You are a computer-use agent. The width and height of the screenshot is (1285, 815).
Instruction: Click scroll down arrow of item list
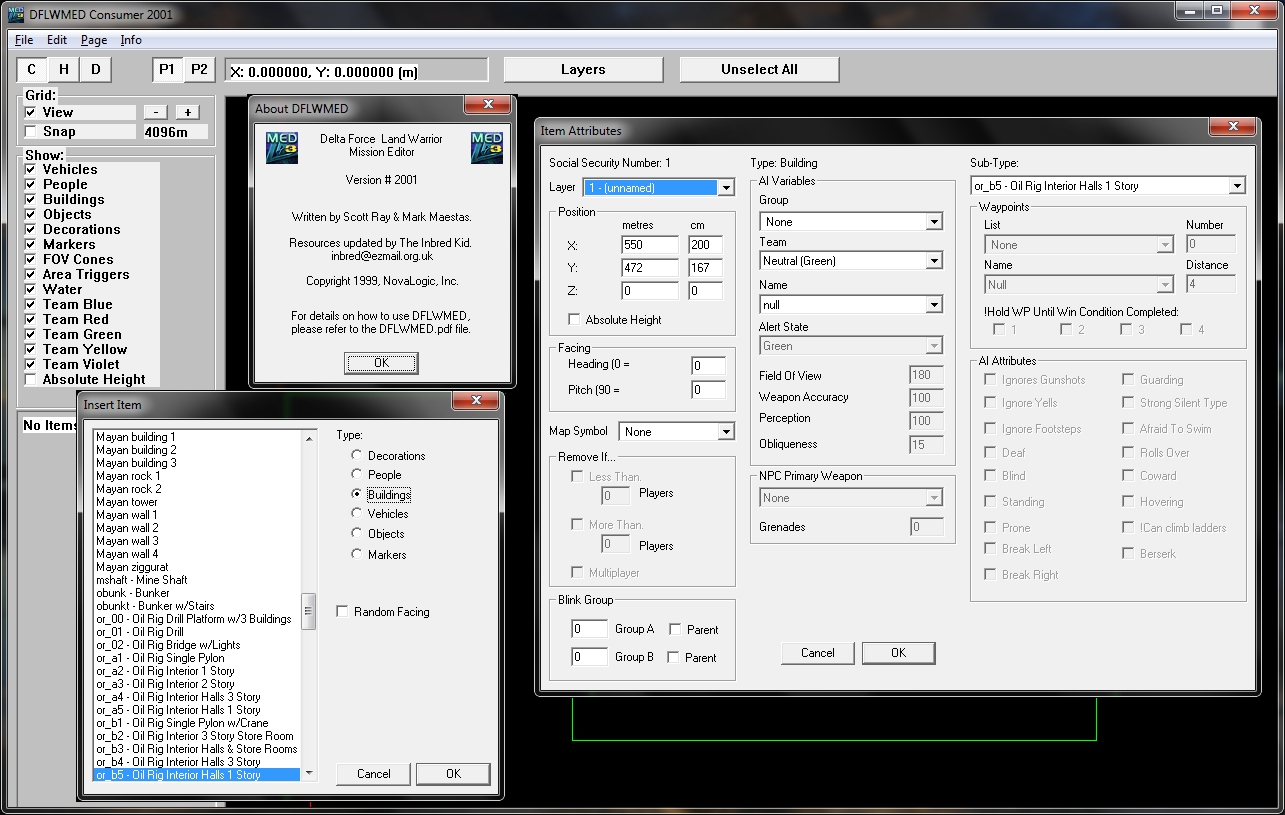pos(308,772)
